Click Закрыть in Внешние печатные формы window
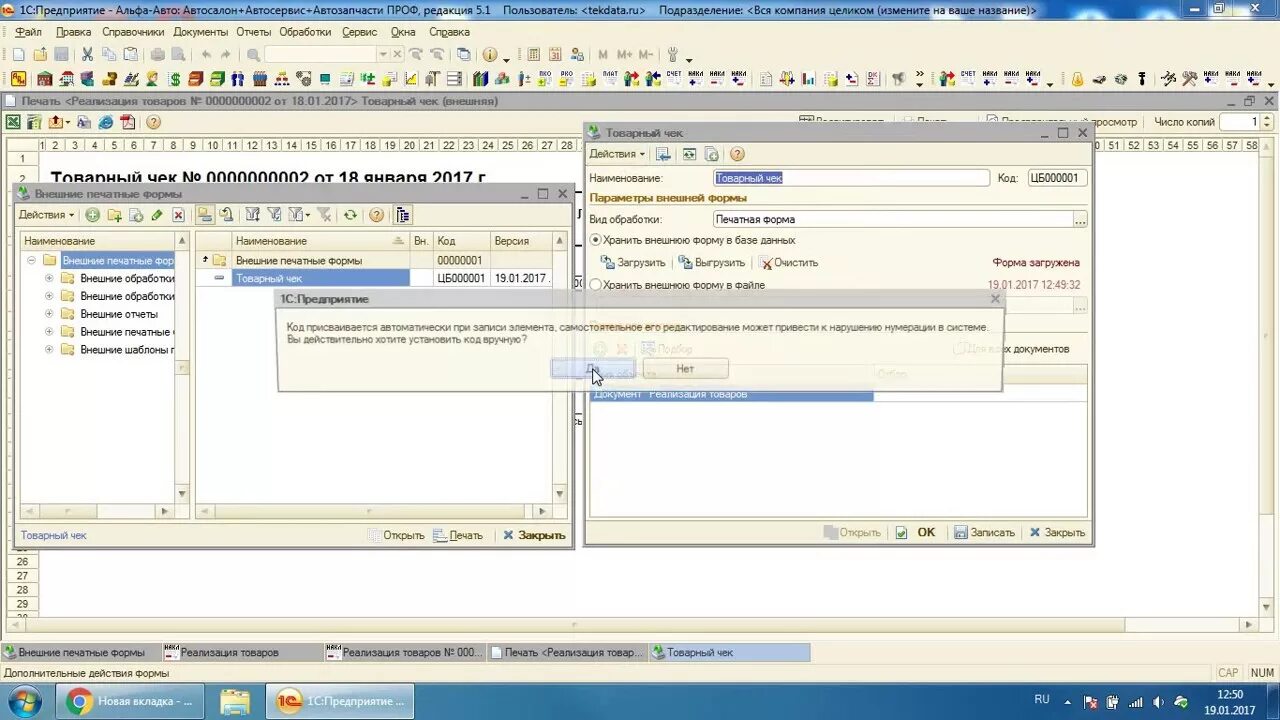The image size is (1280, 720). tap(534, 535)
